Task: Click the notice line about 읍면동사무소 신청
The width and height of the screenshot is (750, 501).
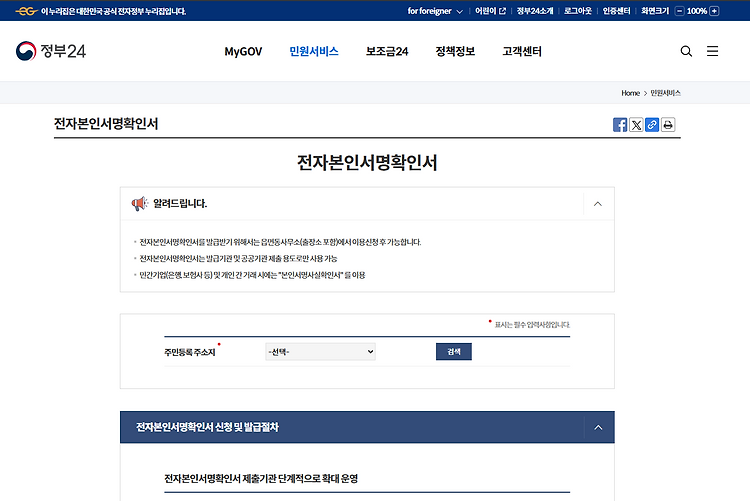Action: (280, 242)
